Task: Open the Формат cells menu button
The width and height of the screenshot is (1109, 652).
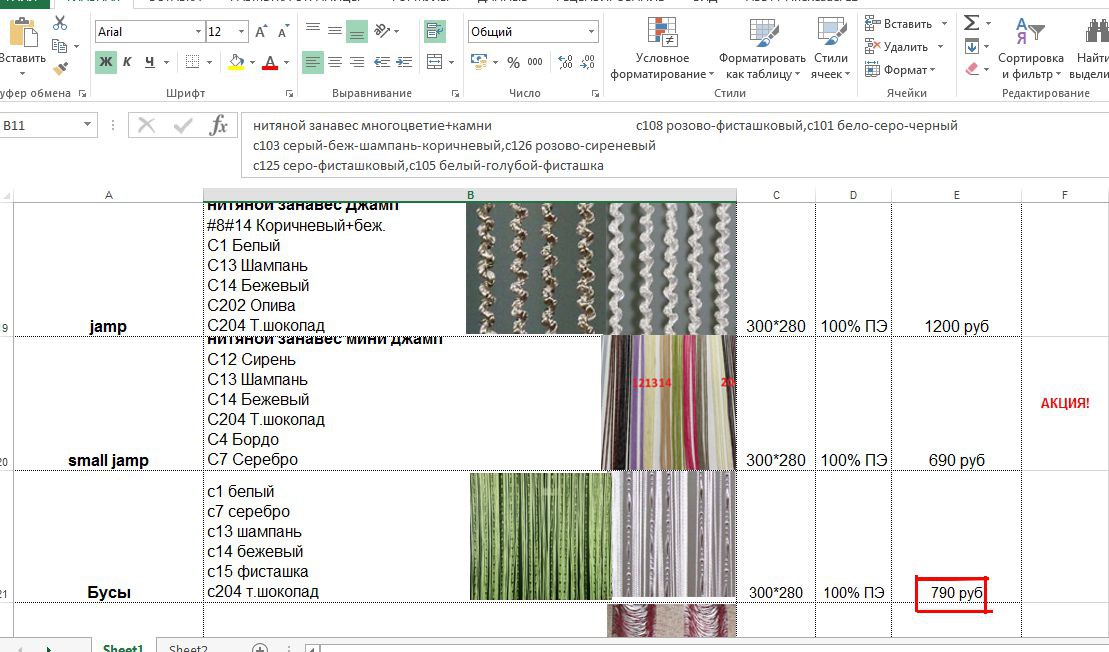Action: [900, 69]
